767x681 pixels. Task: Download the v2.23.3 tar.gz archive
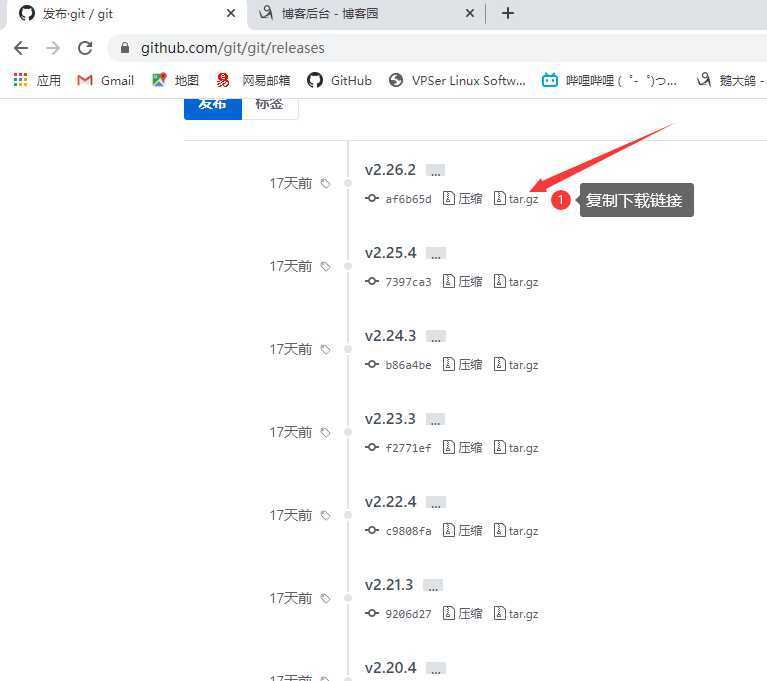pos(516,448)
